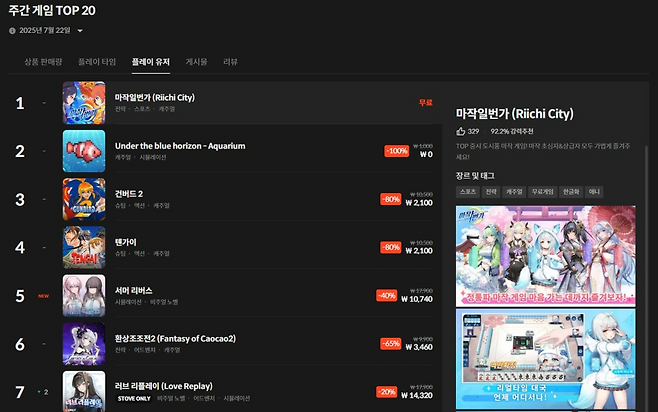This screenshot has width=658, height=412.
Task: Click the STOVE ONLY badge on 러브 리플레이
Action: point(134,398)
